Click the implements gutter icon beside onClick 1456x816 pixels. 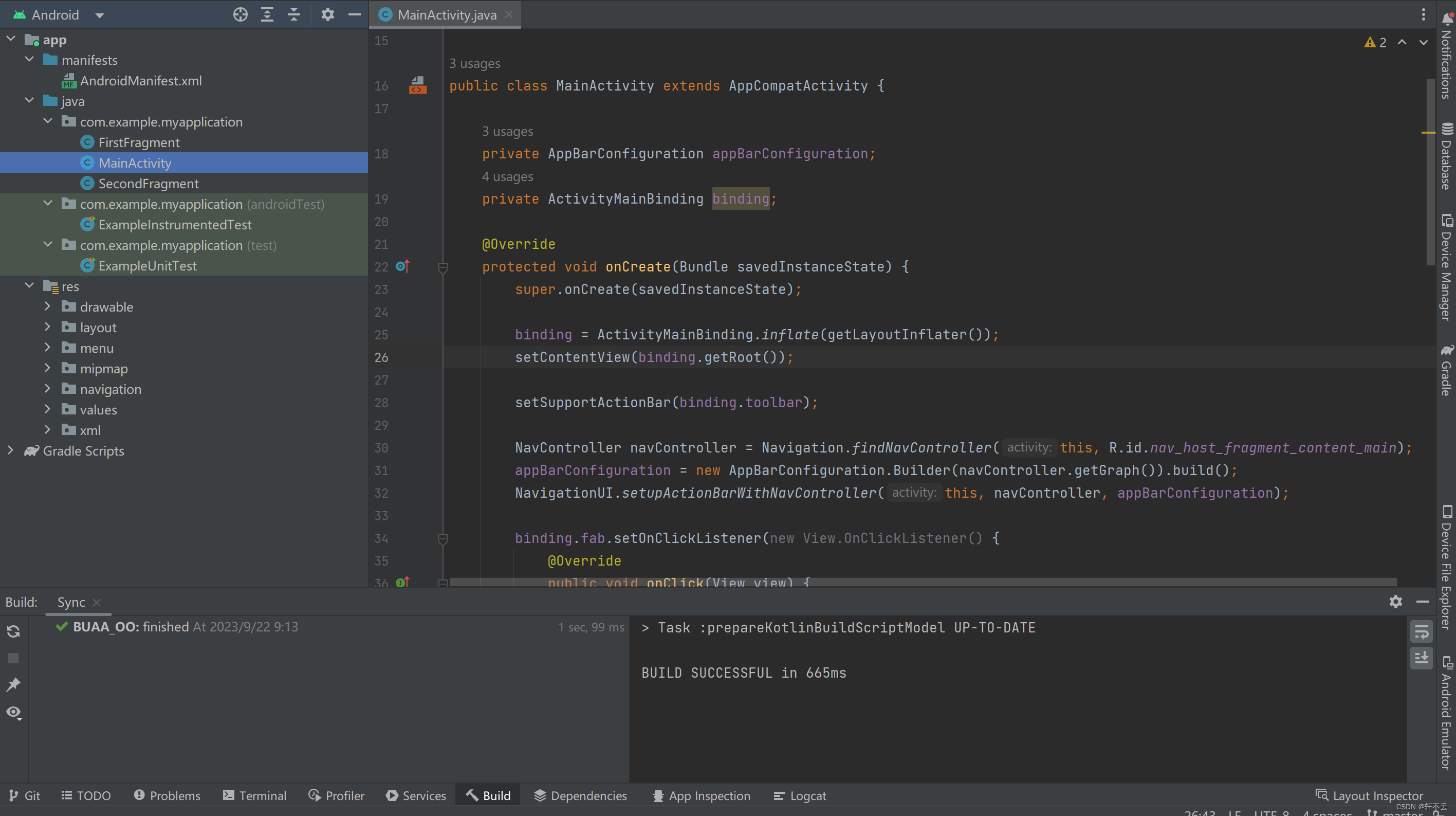[402, 582]
